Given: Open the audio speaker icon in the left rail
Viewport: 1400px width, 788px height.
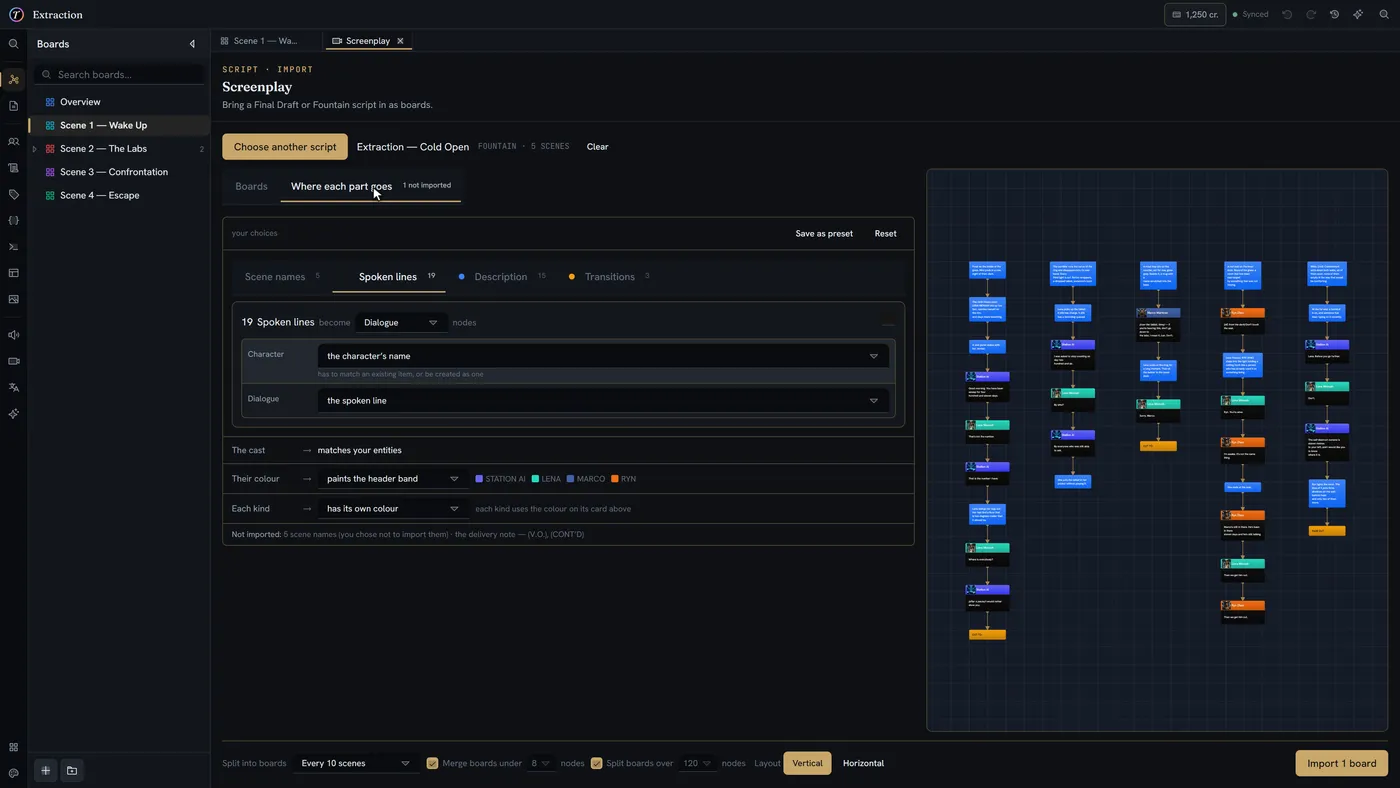Looking at the screenshot, I should [14, 335].
